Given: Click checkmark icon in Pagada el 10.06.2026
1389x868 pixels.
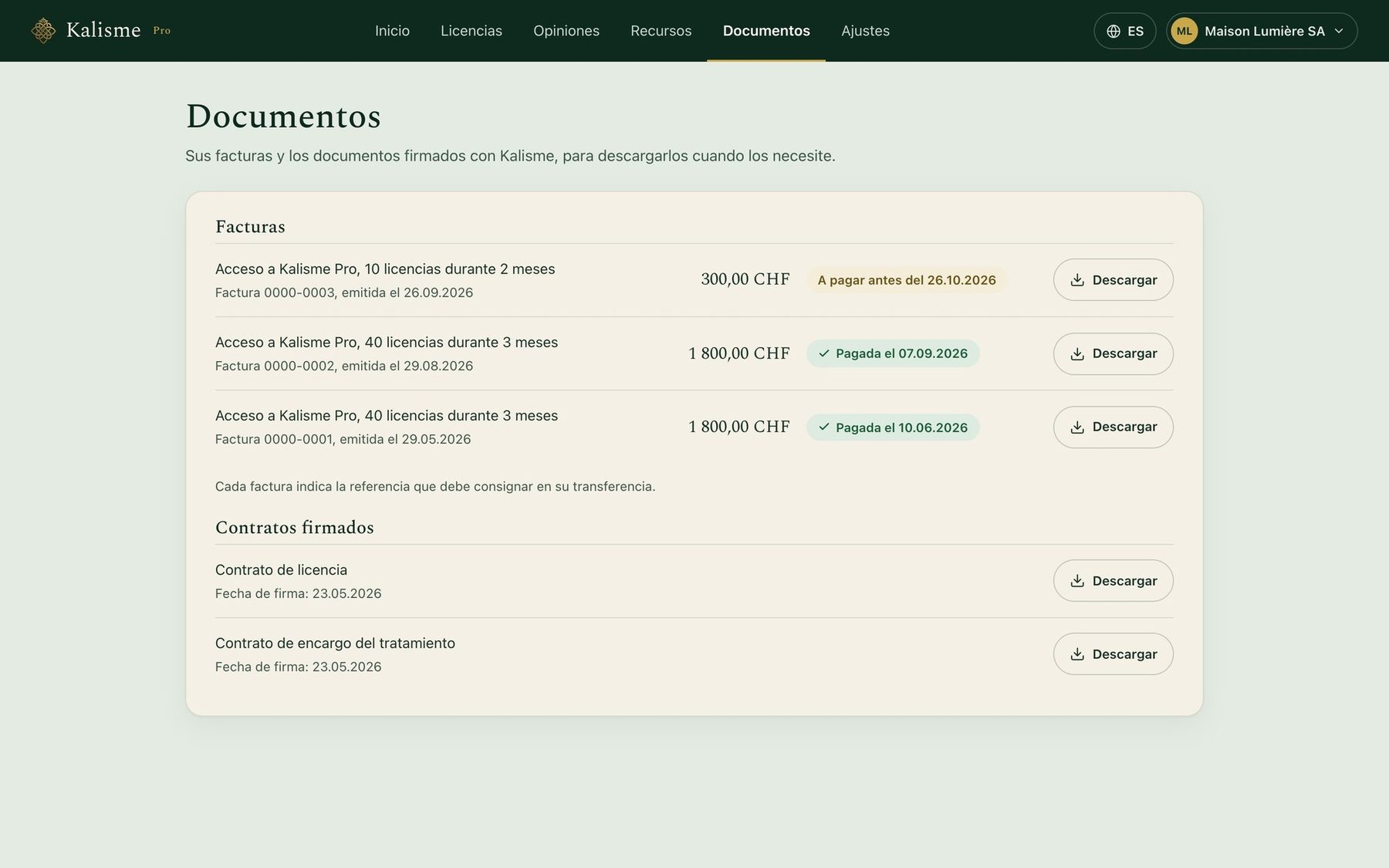Looking at the screenshot, I should coord(824,427).
